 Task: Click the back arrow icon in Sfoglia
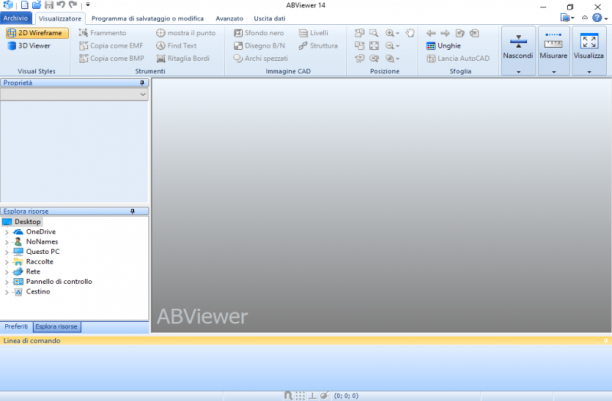[431, 33]
